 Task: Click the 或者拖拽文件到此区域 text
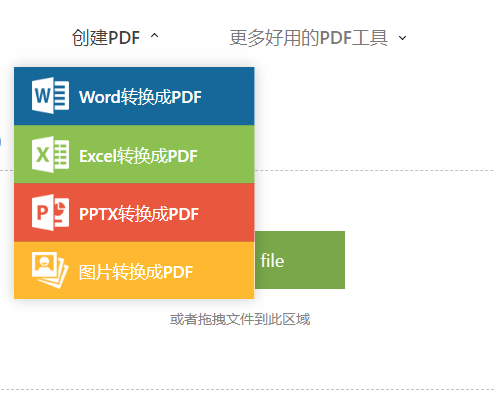(240, 319)
